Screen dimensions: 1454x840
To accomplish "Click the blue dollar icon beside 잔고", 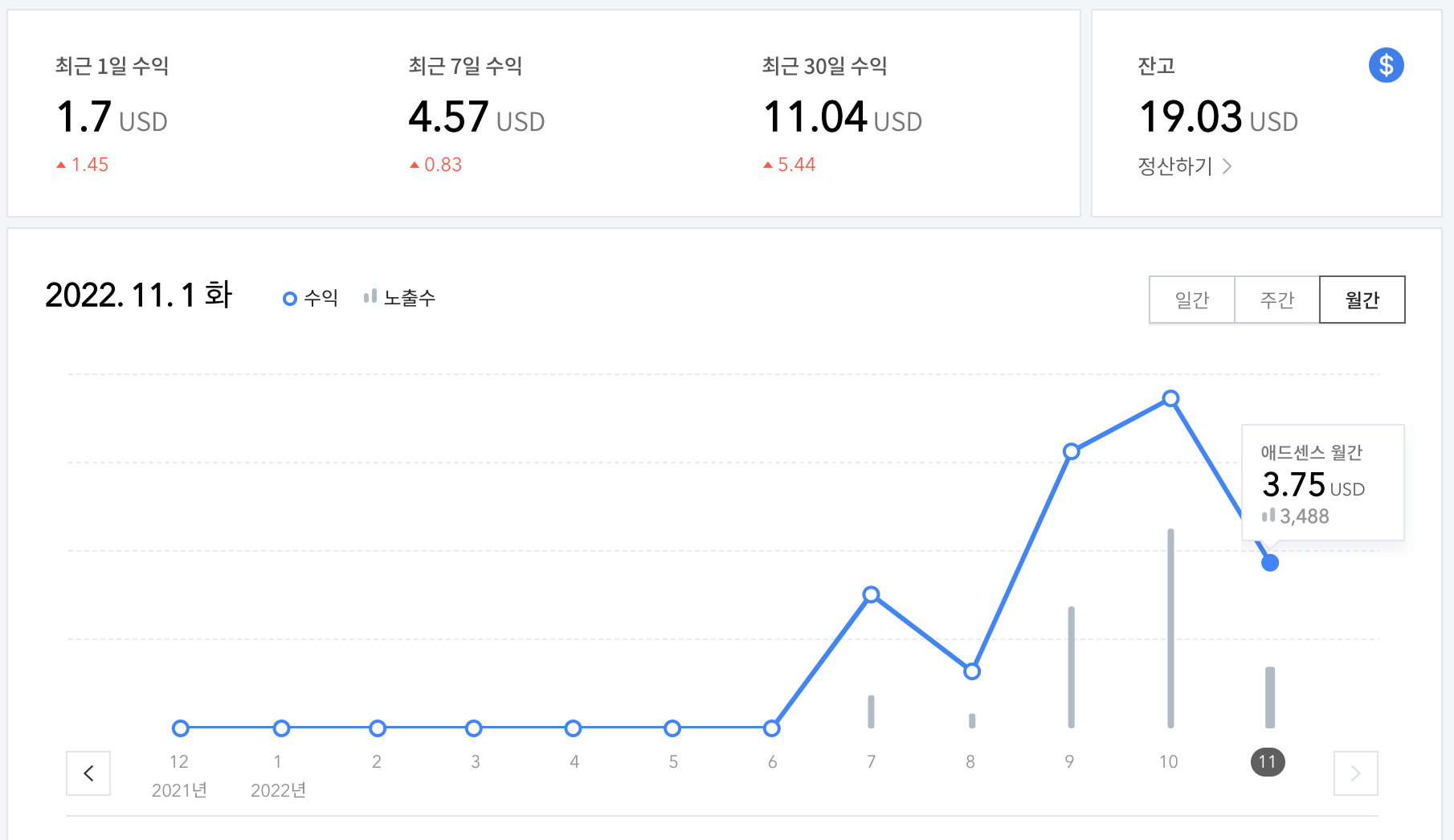I will click(1385, 65).
